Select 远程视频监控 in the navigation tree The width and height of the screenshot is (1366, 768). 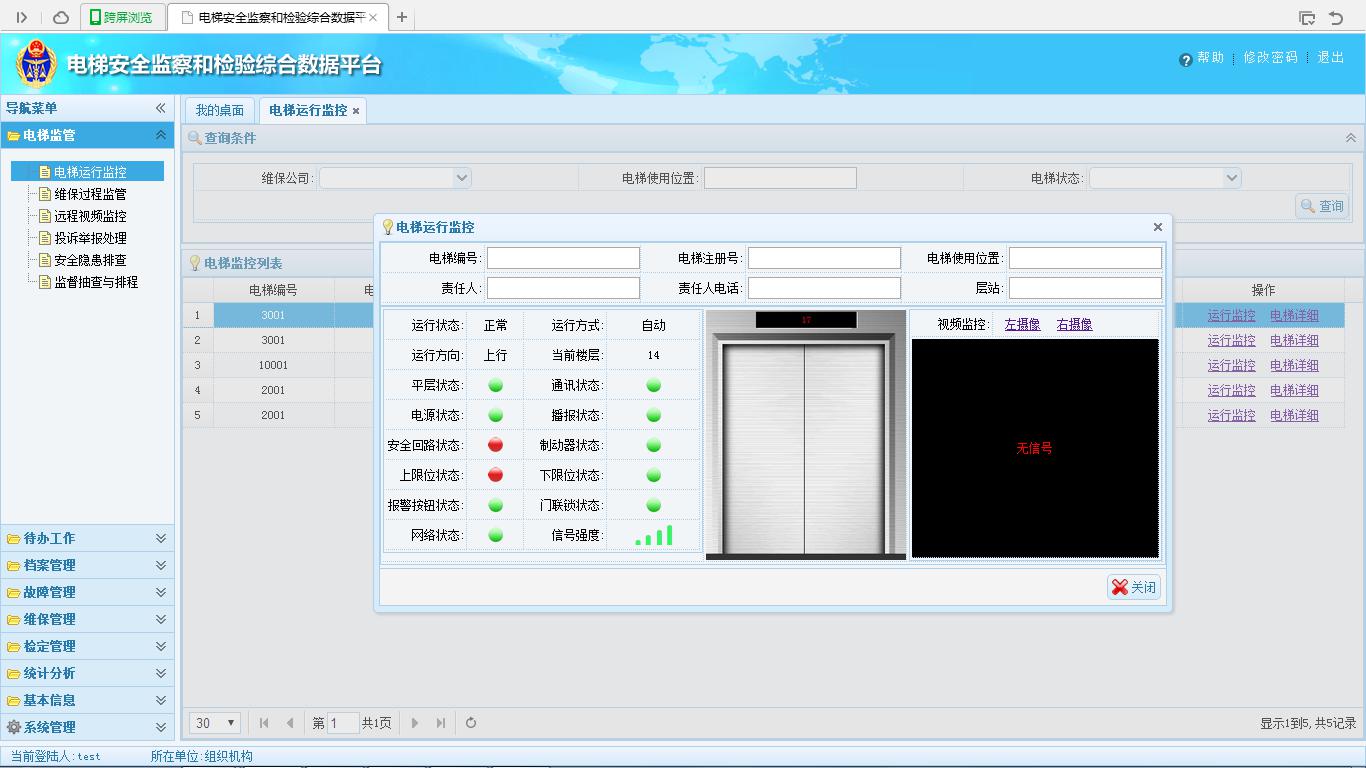tap(90, 216)
